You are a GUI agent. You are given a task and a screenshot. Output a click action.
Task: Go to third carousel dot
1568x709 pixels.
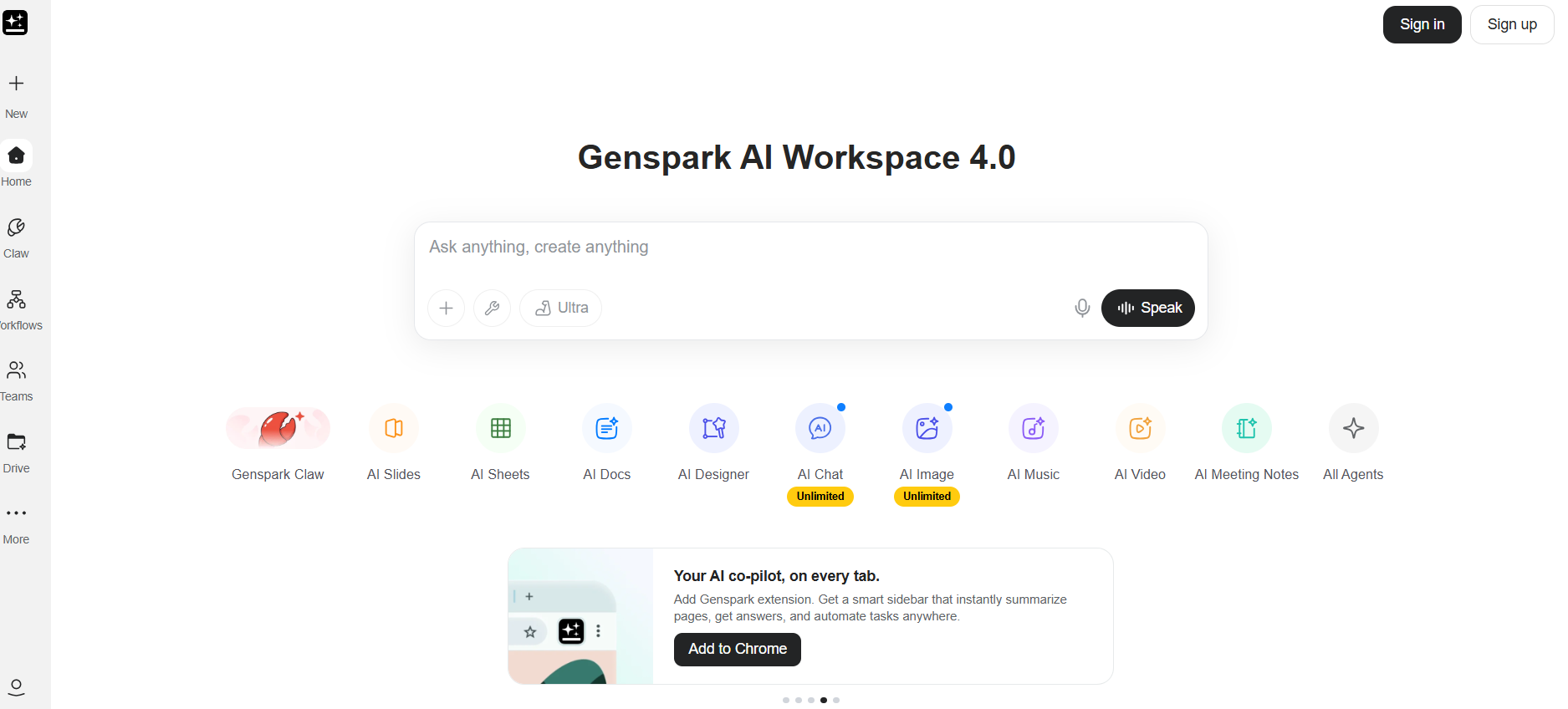[x=811, y=700]
